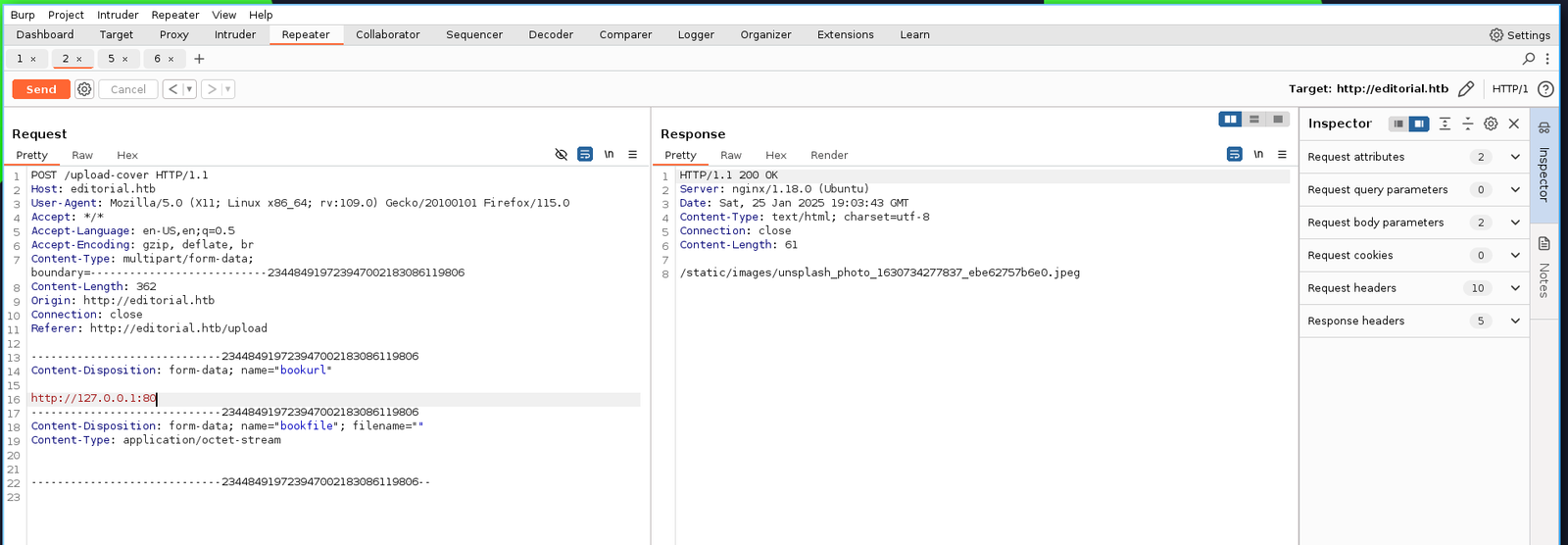Image resolution: width=1568 pixels, height=545 pixels.
Task: Open the Repeater menu in menu bar
Action: pos(175,15)
